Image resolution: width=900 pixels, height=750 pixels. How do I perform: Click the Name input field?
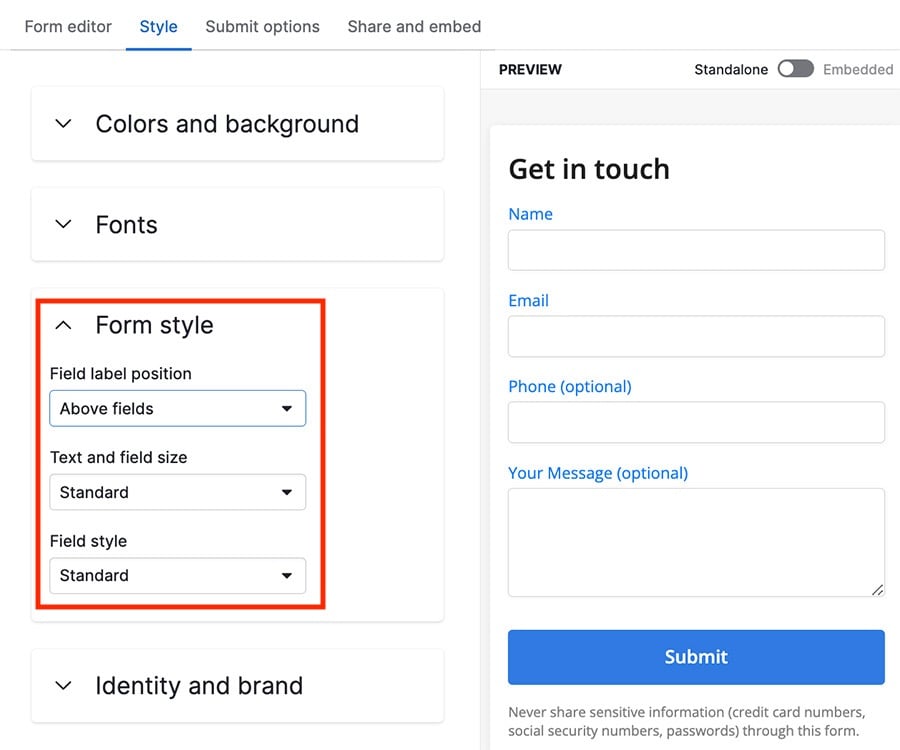tap(695, 250)
